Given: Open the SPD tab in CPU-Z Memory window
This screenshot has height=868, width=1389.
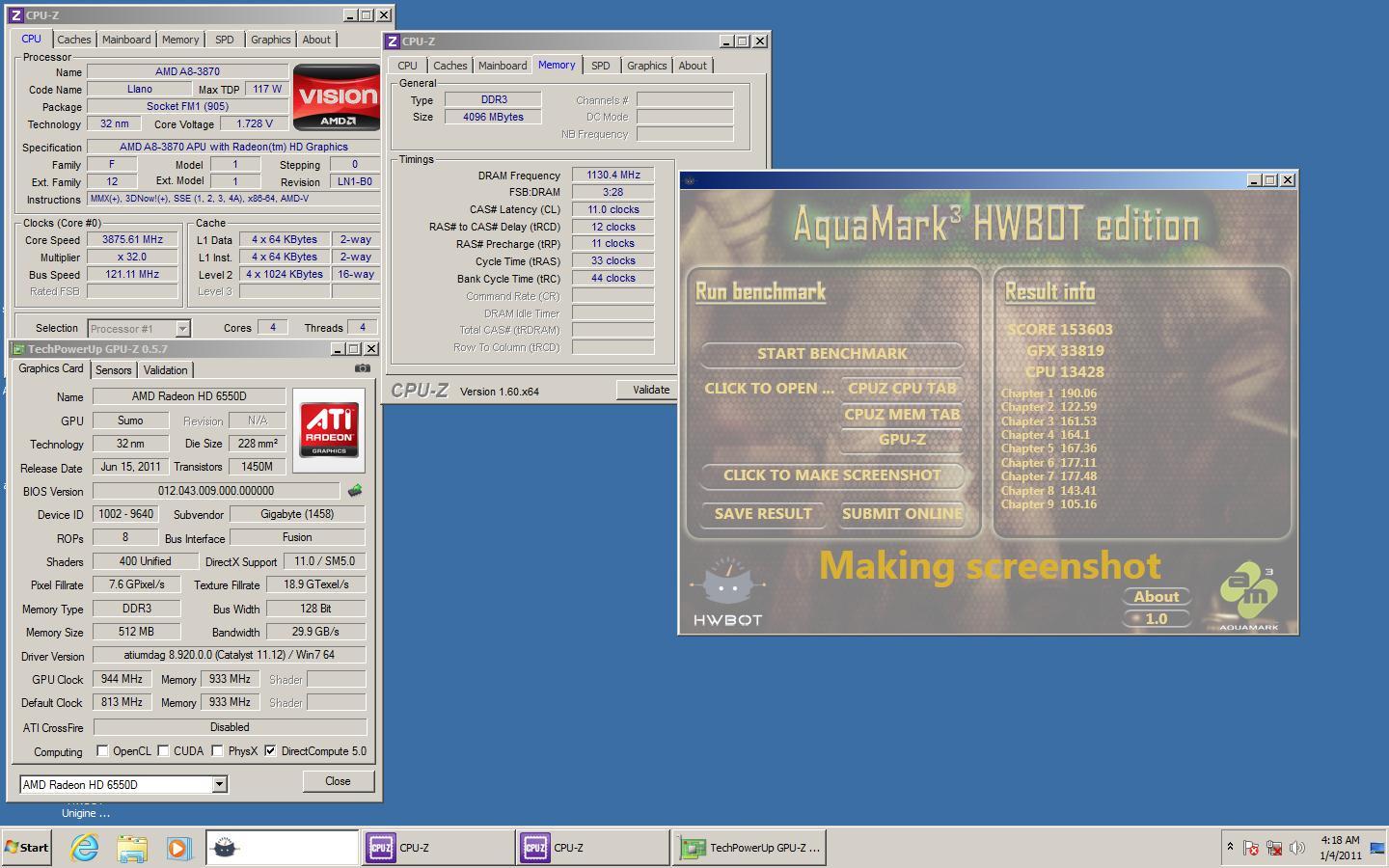Looking at the screenshot, I should pos(600,66).
